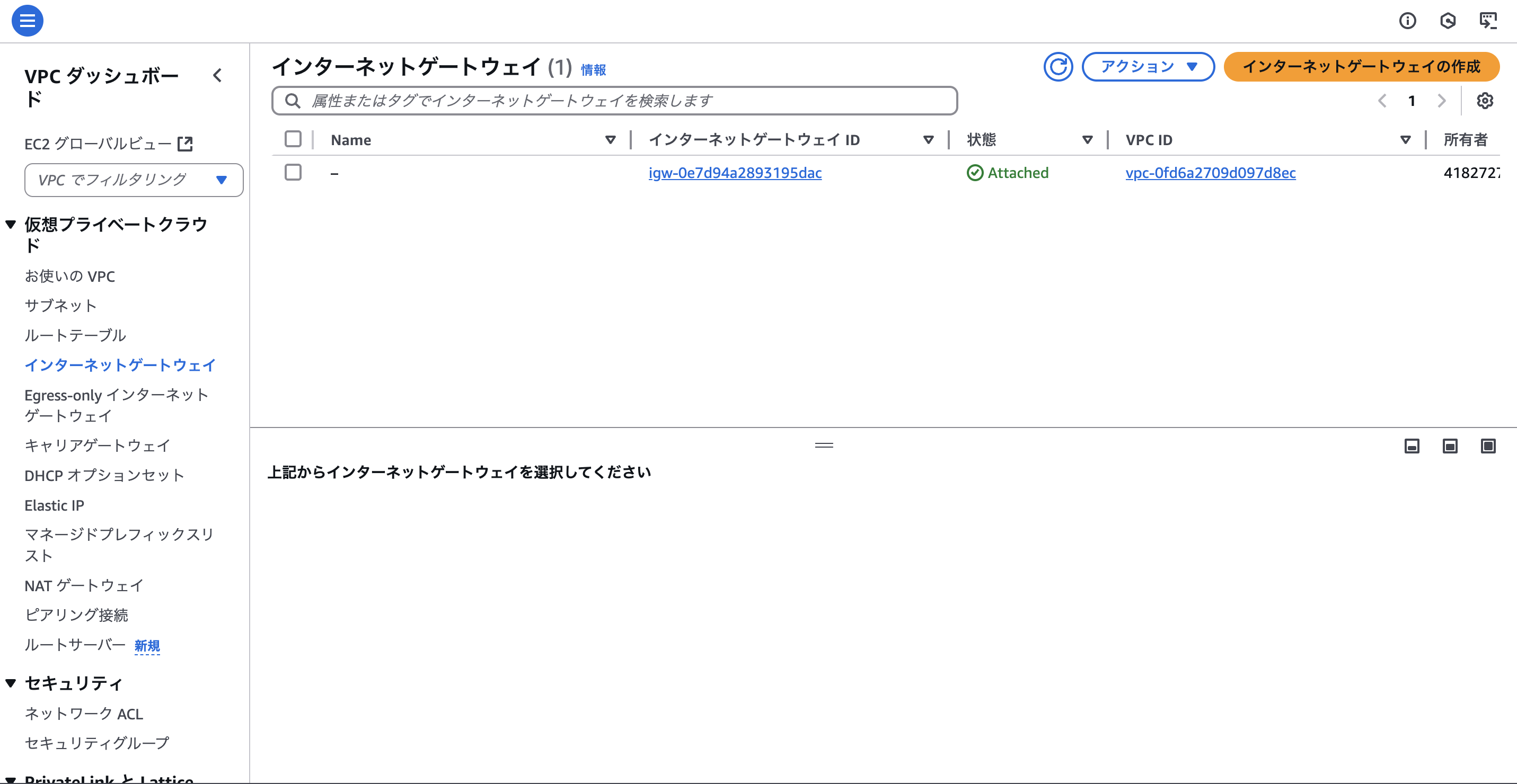Select all rows with the header checkbox
This screenshot has height=784, width=1517.
click(293, 139)
